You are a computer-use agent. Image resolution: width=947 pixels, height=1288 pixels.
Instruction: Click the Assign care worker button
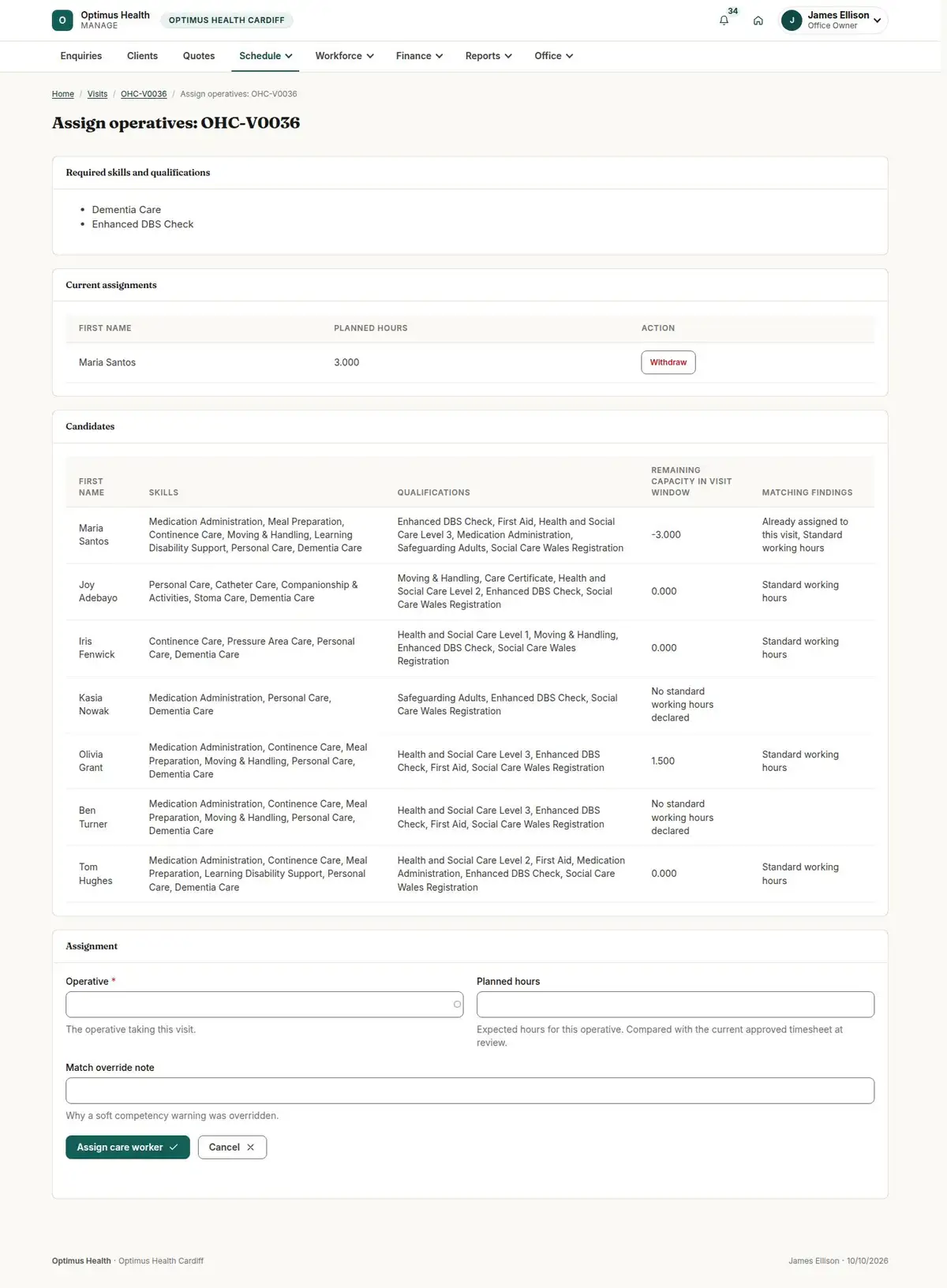pyautogui.click(x=128, y=1148)
